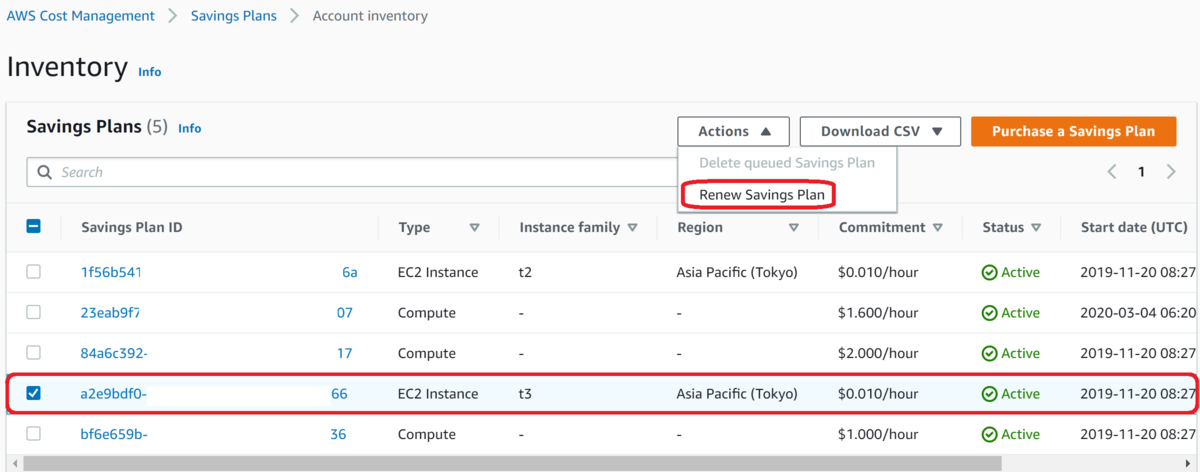This screenshot has width=1200, height=472.
Task: Open the Download CSV dropdown
Action: (x=880, y=131)
